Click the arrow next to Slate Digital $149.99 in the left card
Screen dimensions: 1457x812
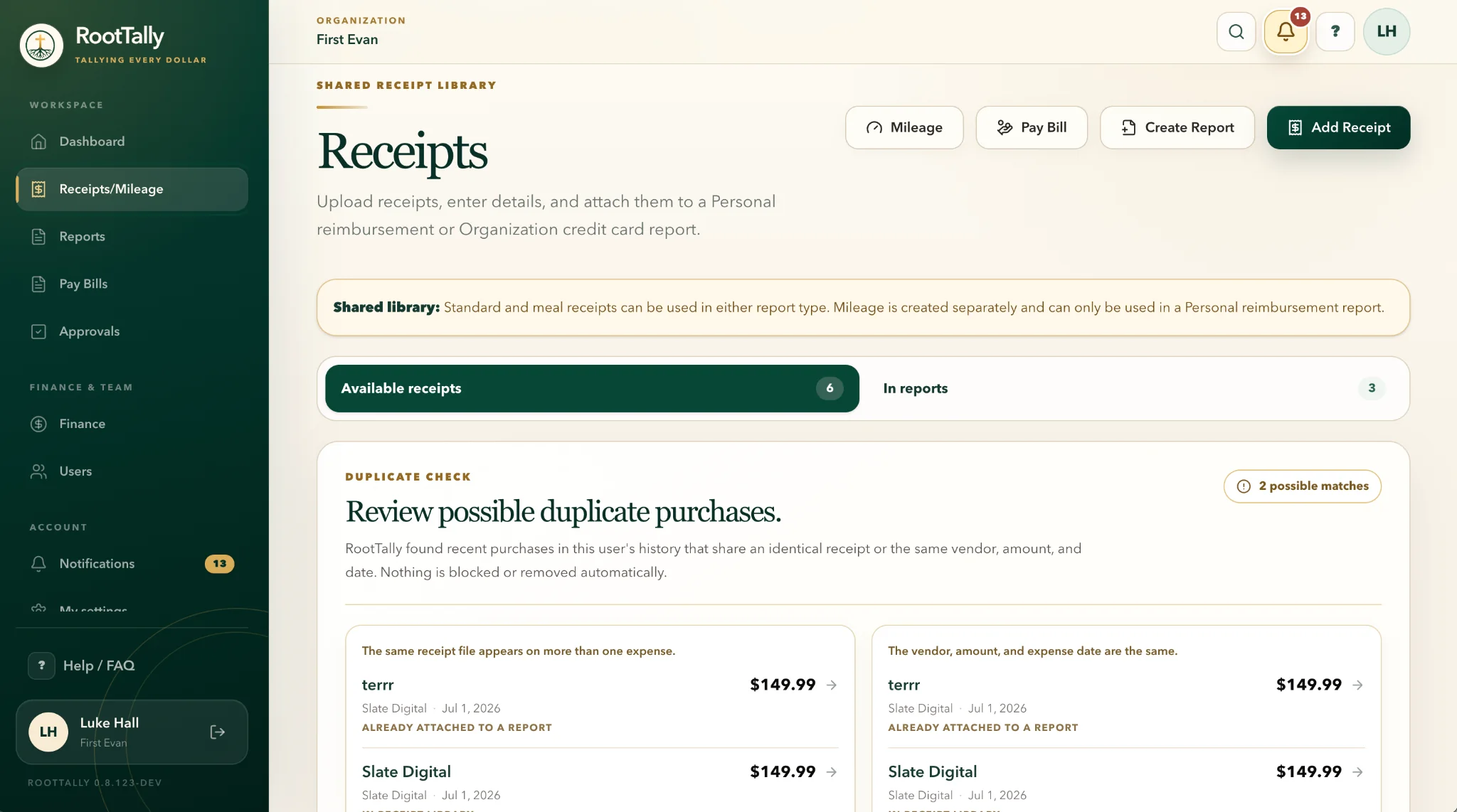(x=832, y=772)
